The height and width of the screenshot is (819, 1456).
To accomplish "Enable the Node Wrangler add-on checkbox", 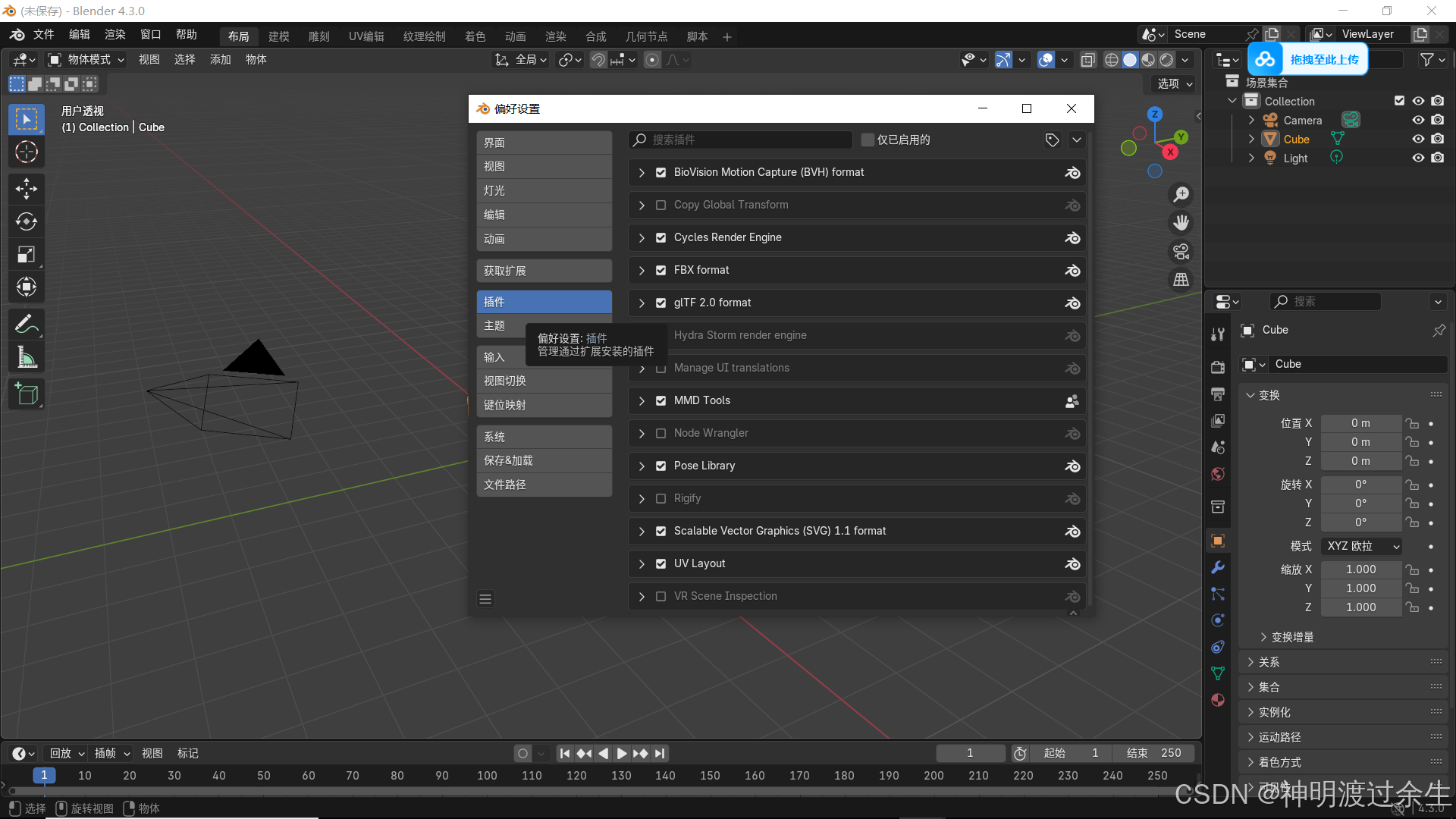I will click(661, 433).
